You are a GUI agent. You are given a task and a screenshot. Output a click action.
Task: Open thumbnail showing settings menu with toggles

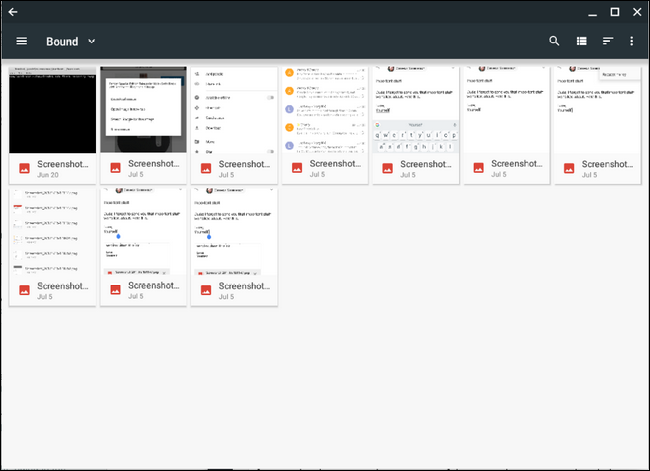click(x=234, y=110)
